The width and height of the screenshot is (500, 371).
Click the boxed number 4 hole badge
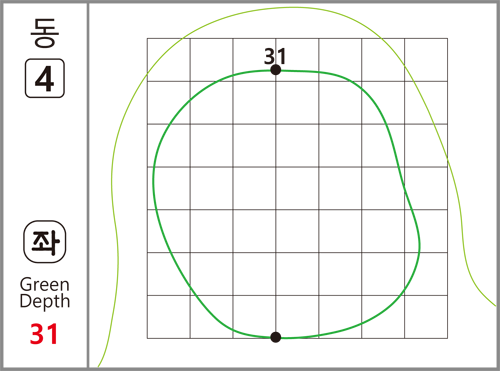click(x=45, y=78)
